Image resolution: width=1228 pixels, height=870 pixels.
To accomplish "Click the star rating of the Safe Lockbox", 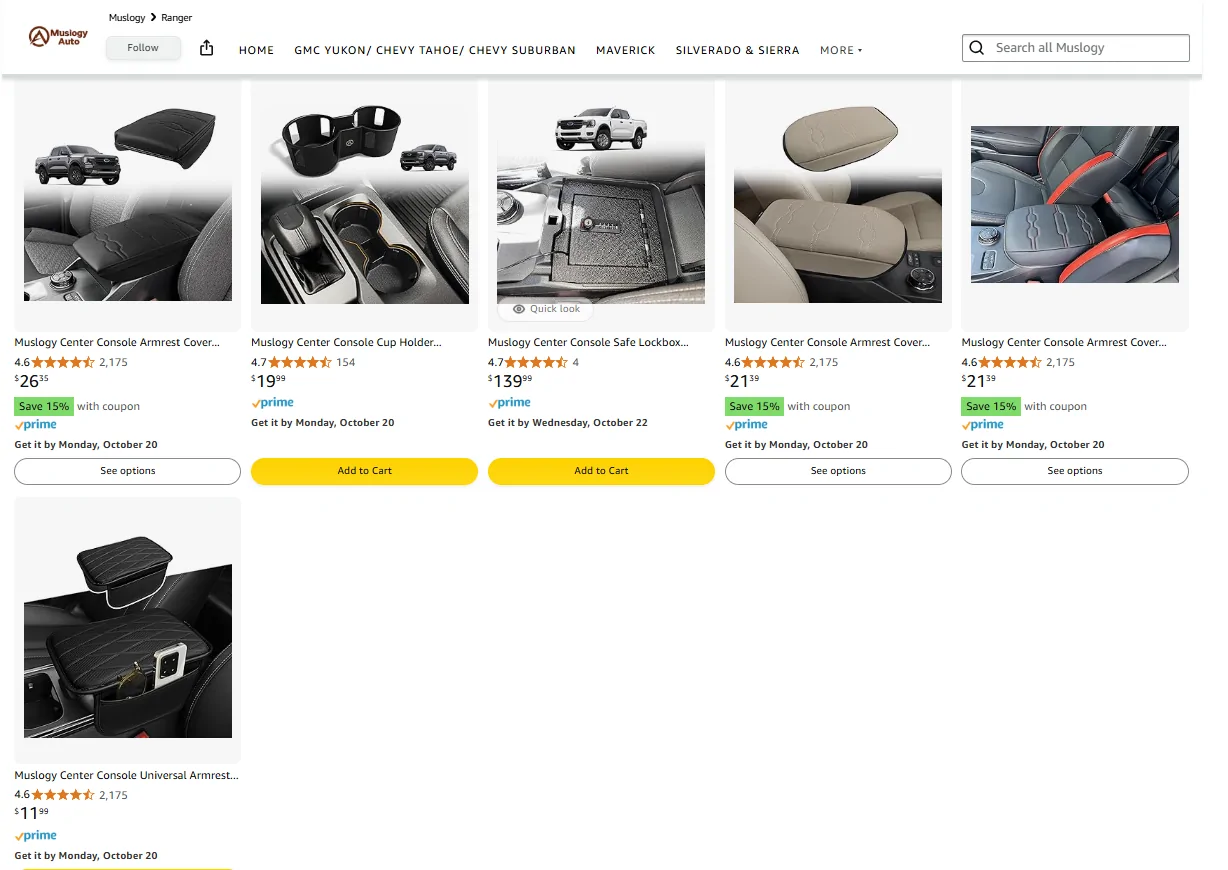I will tap(537, 362).
